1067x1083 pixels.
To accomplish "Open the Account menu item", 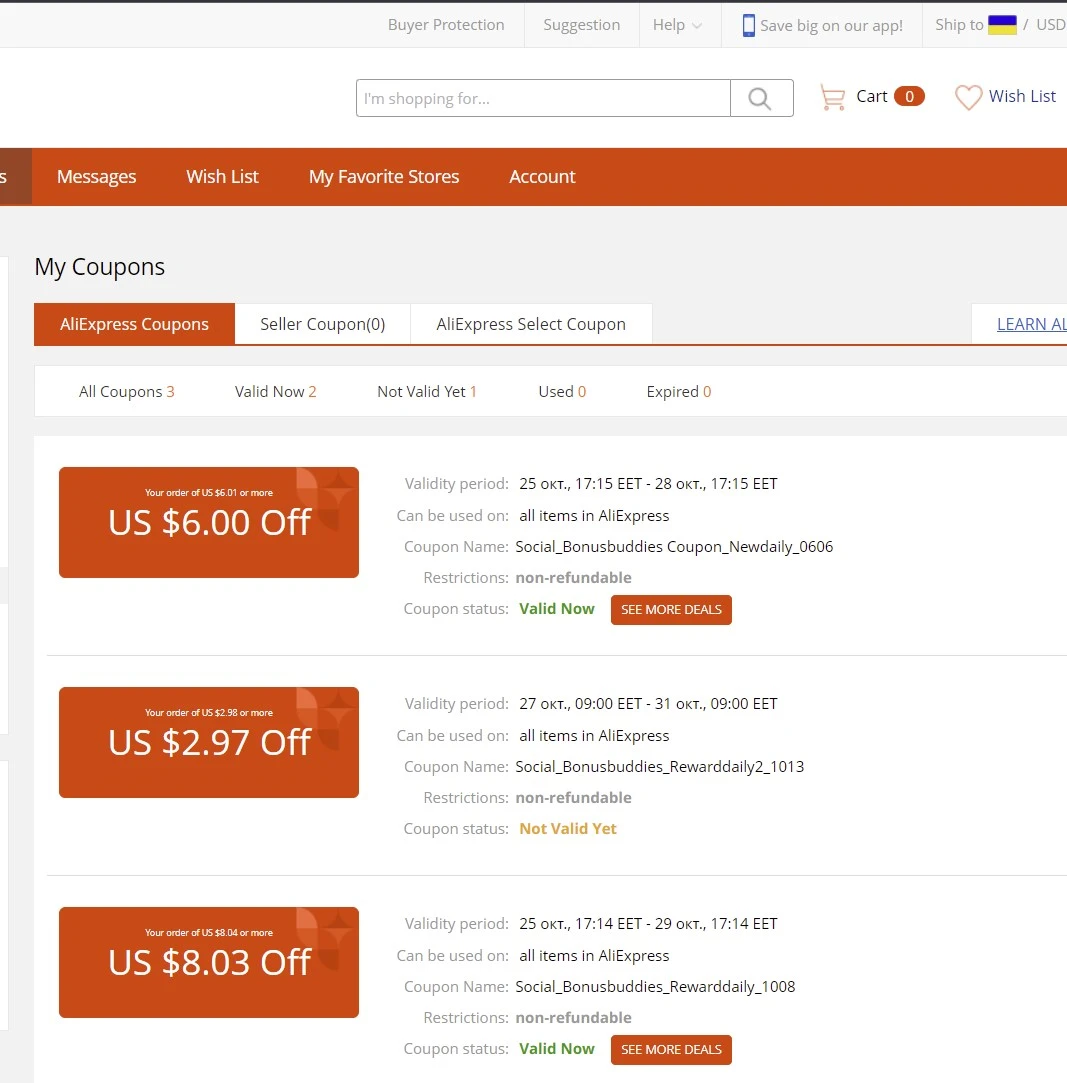I will click(x=542, y=177).
